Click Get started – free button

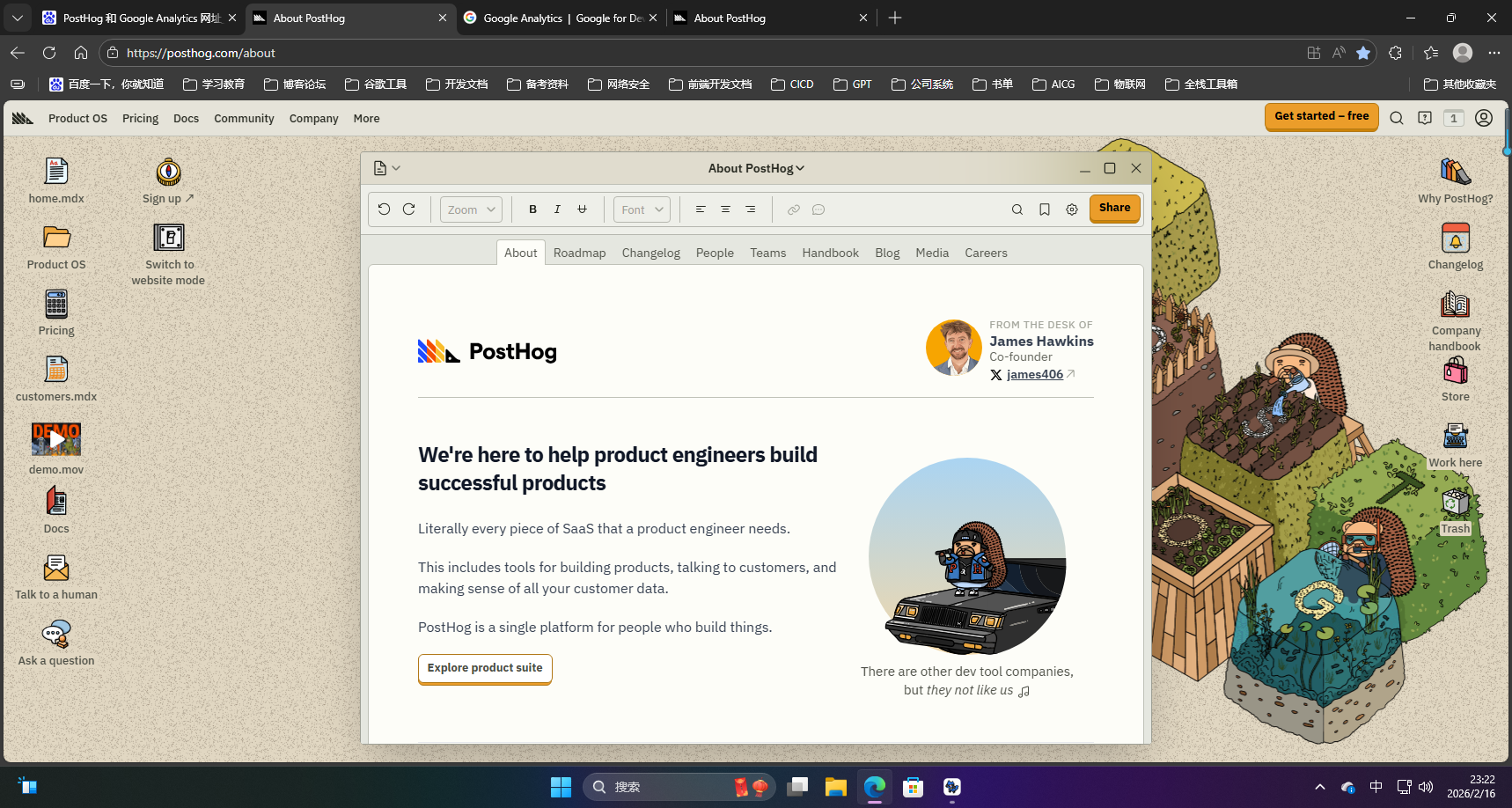click(1321, 116)
